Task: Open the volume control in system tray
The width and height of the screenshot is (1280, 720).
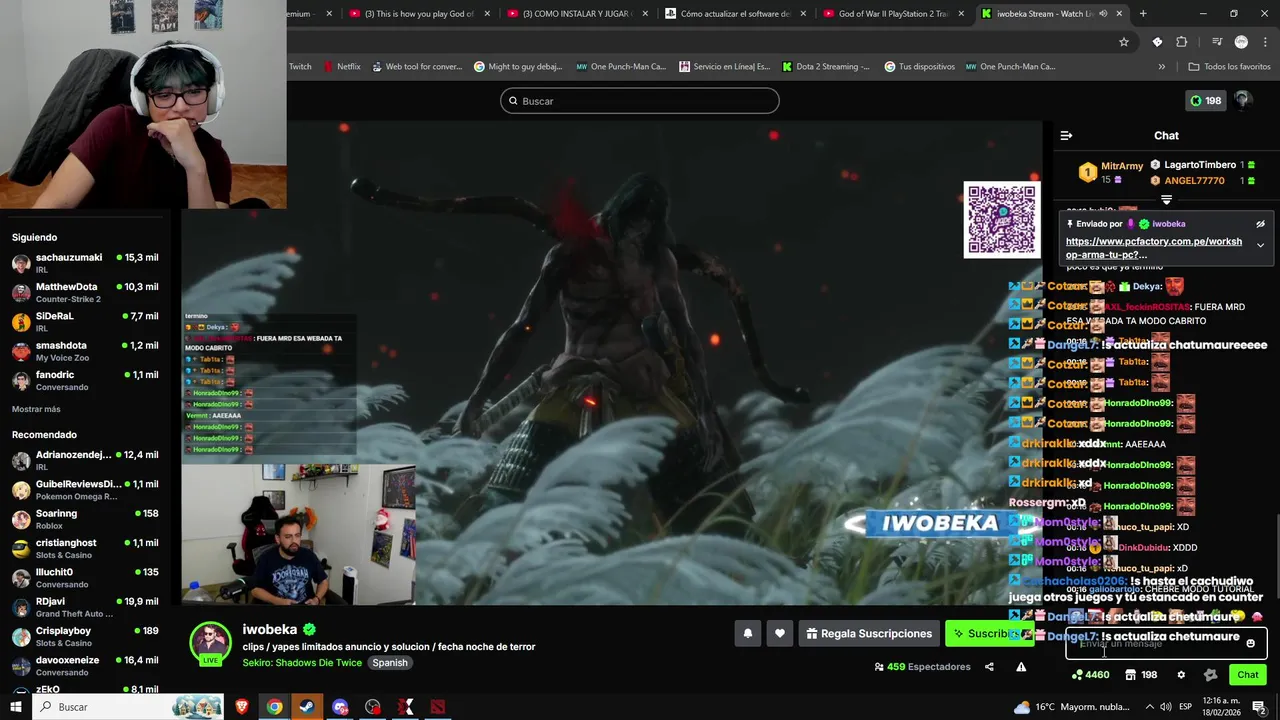Action: point(1165,707)
